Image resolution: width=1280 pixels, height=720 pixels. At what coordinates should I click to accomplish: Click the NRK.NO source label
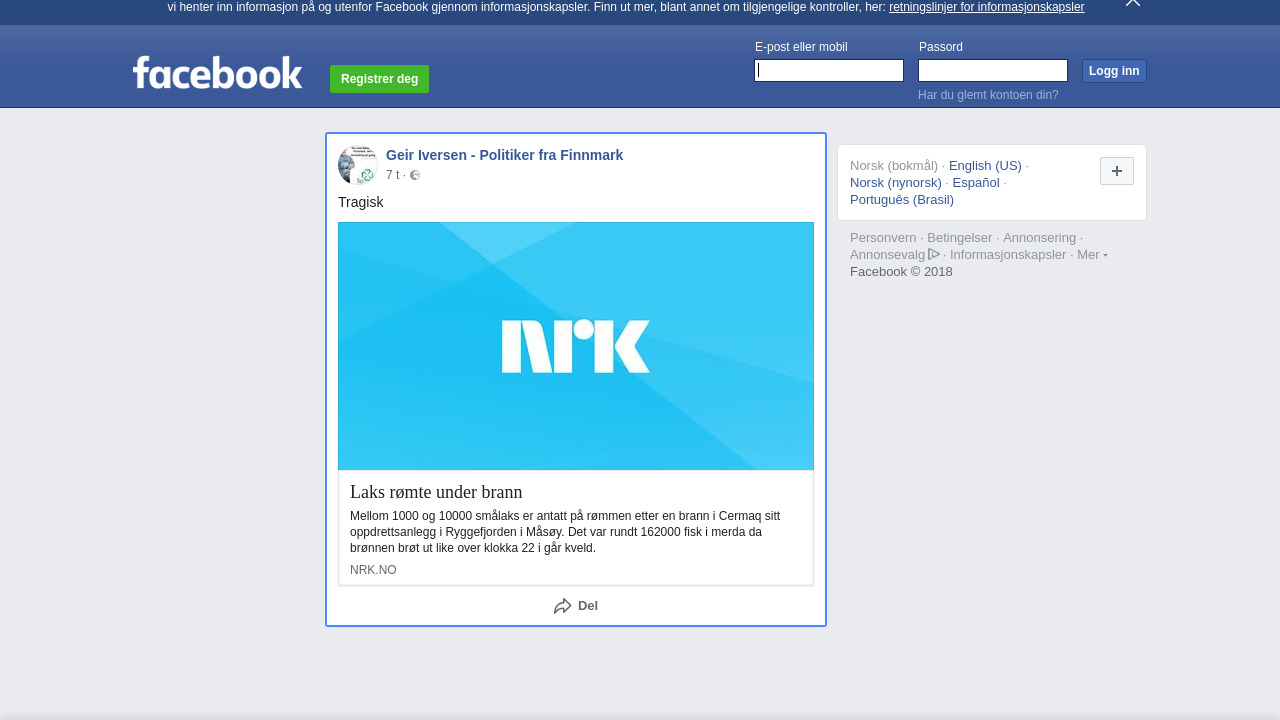pos(373,570)
